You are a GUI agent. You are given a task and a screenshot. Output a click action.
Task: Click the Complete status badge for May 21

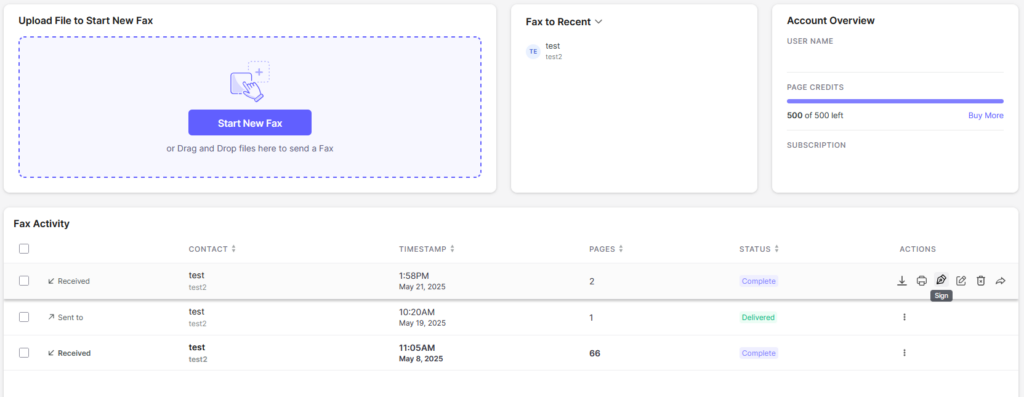point(759,281)
